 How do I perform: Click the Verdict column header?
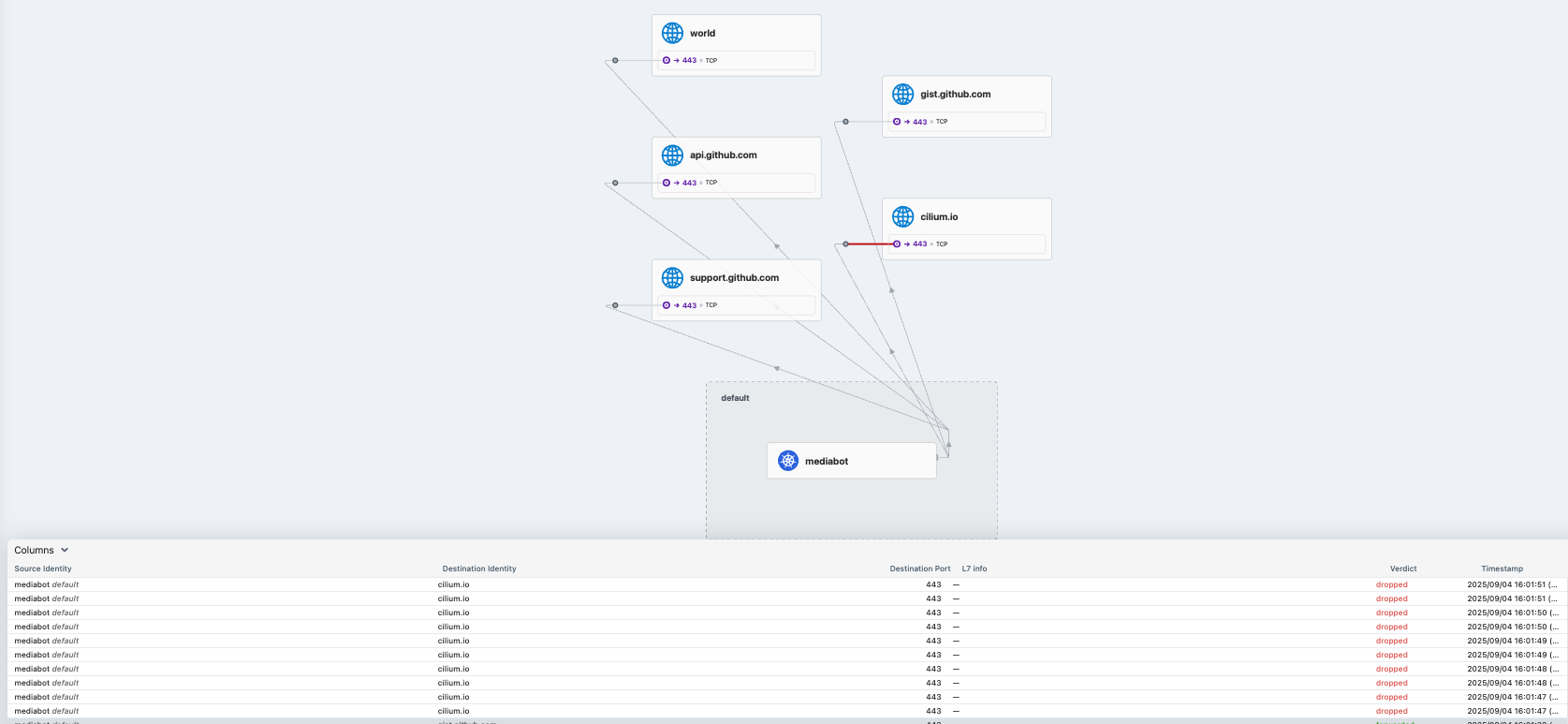(1403, 569)
